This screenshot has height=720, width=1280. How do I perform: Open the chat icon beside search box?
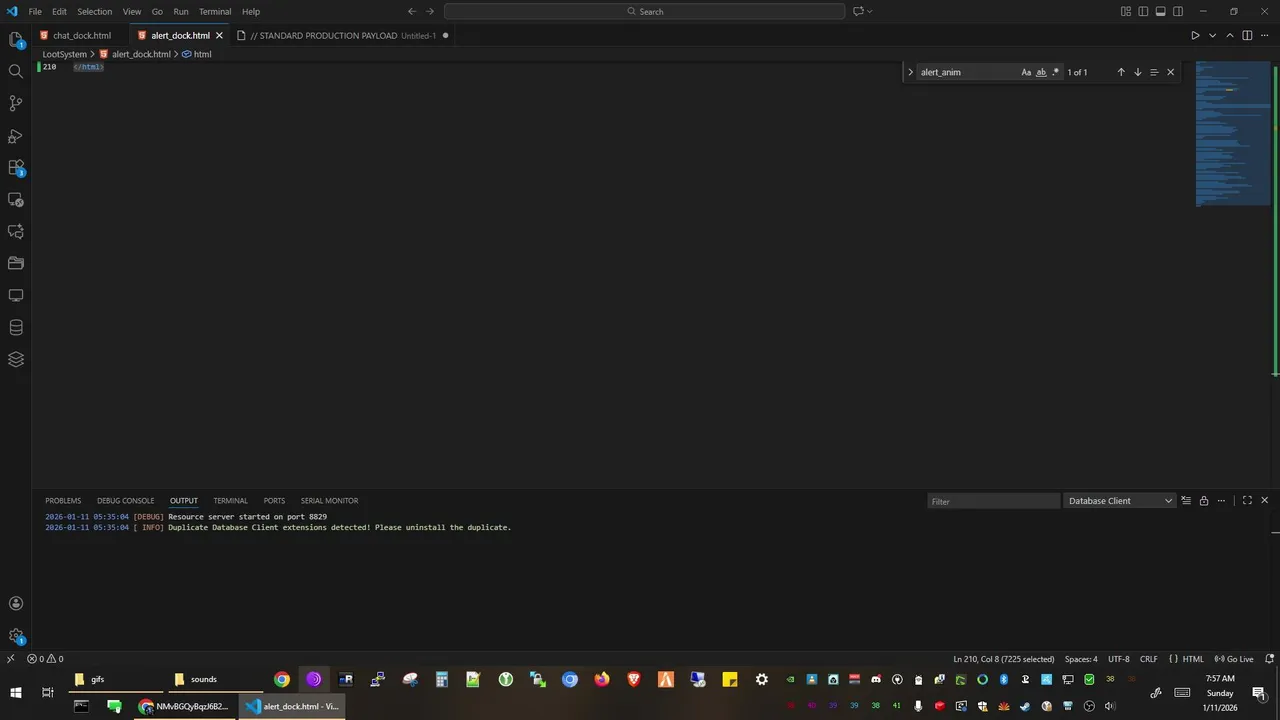(858, 12)
